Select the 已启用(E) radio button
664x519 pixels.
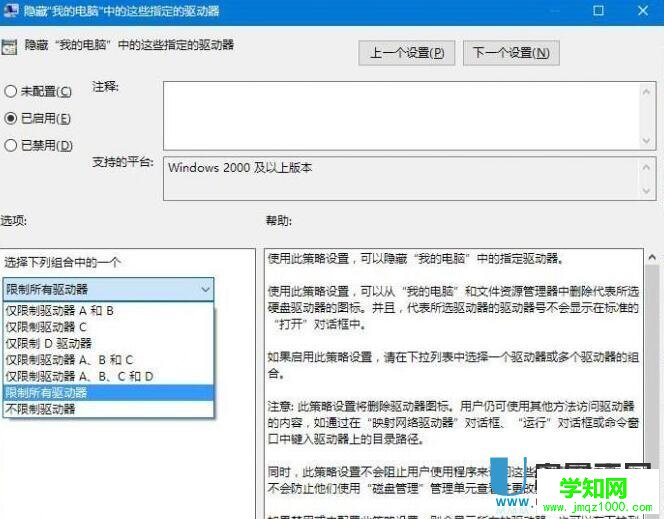point(11,118)
